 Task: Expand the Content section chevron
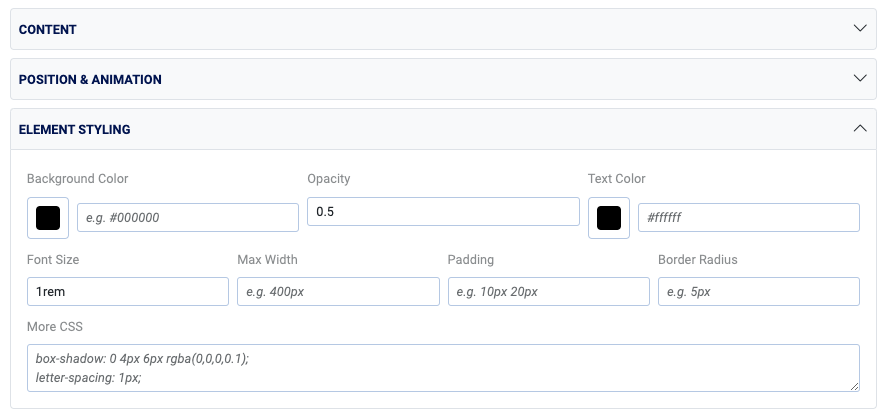coord(860,29)
